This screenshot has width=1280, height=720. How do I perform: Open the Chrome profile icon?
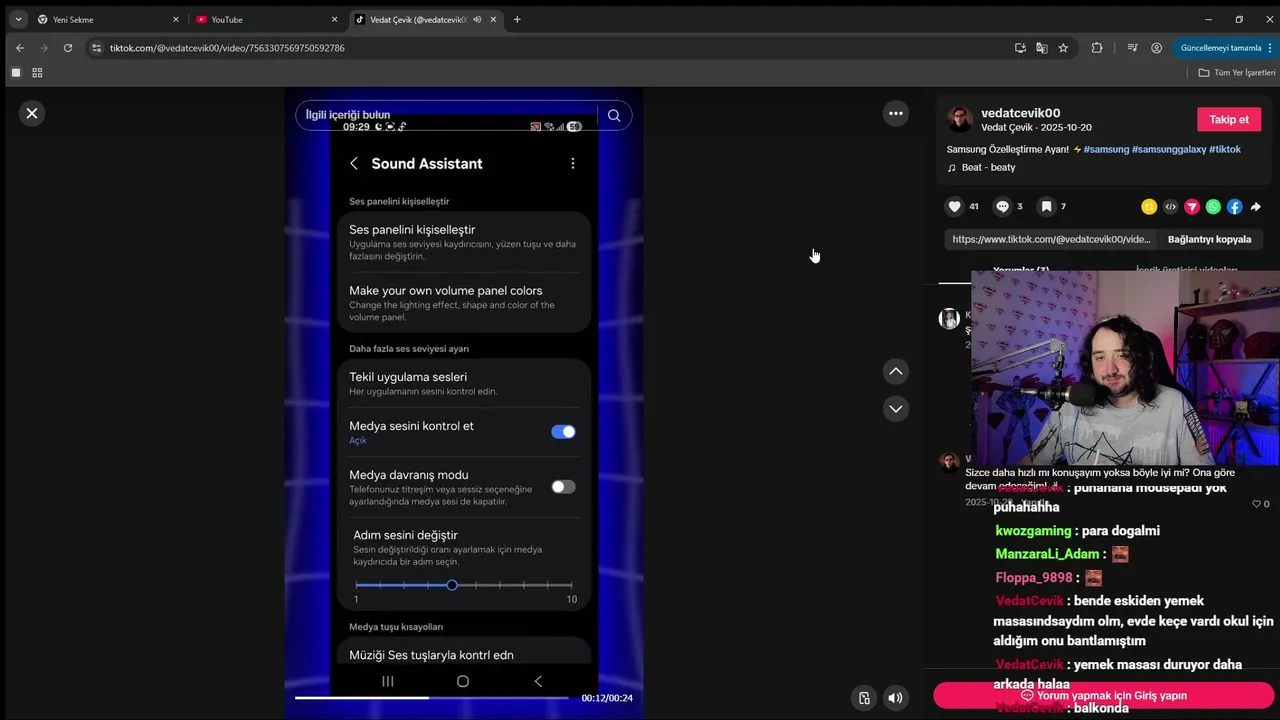(1157, 48)
